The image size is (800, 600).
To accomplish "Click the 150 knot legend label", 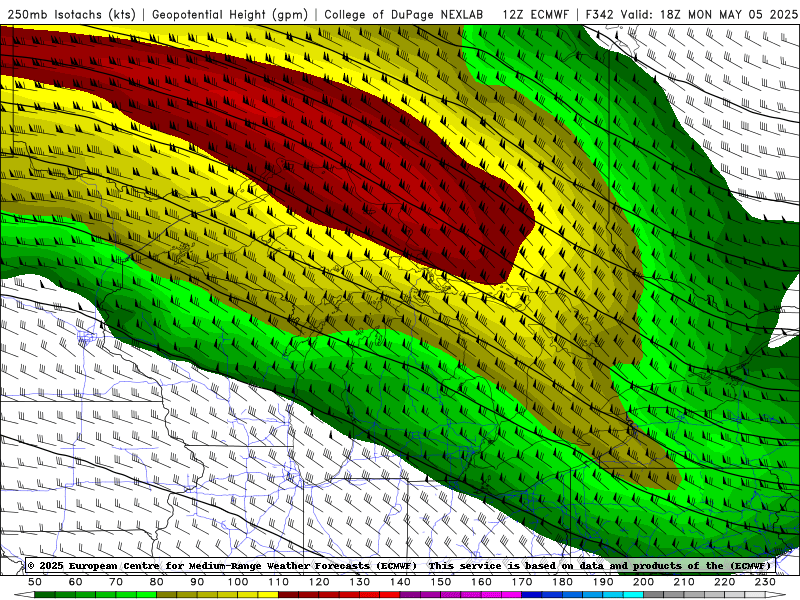I will (440, 582).
